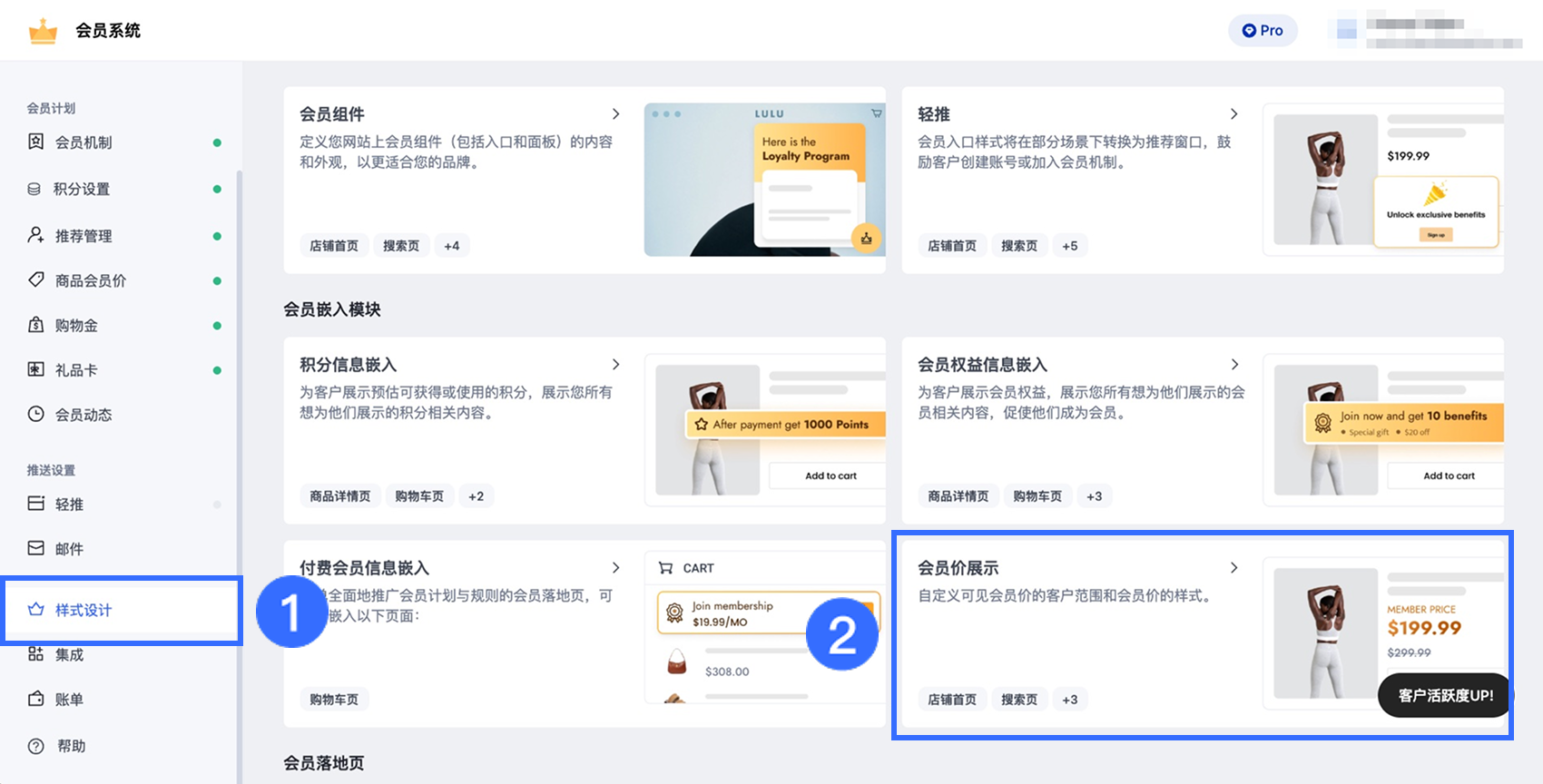
Task: Click the Pro plan button
Action: (1263, 31)
